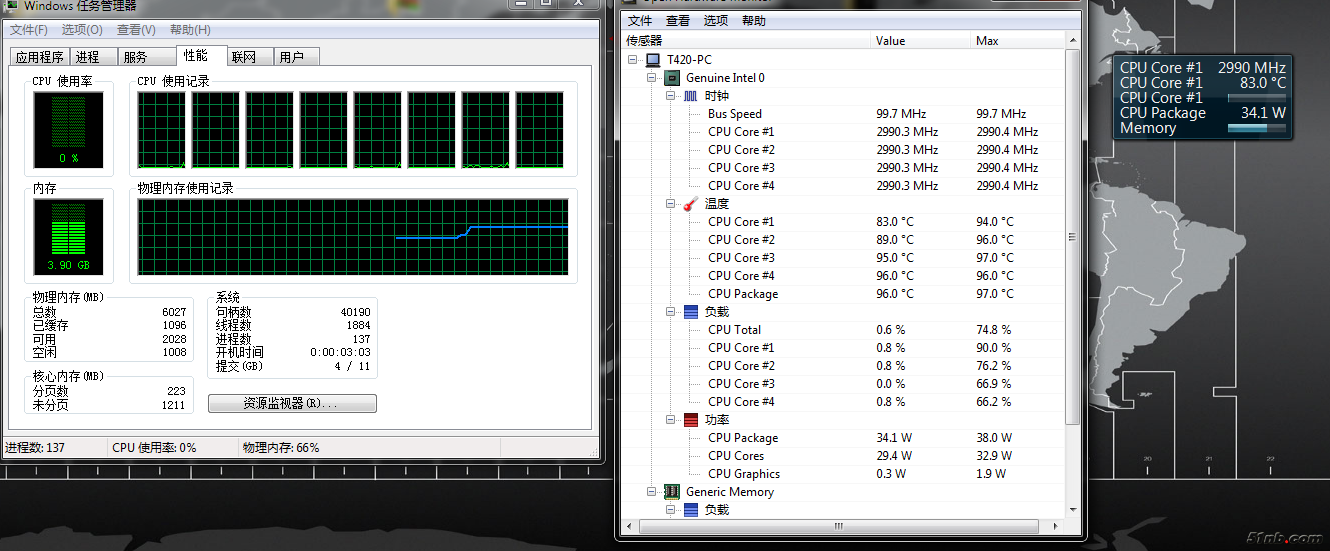Click the 温度 thermometer icon
1330x551 pixels.
[x=691, y=204]
